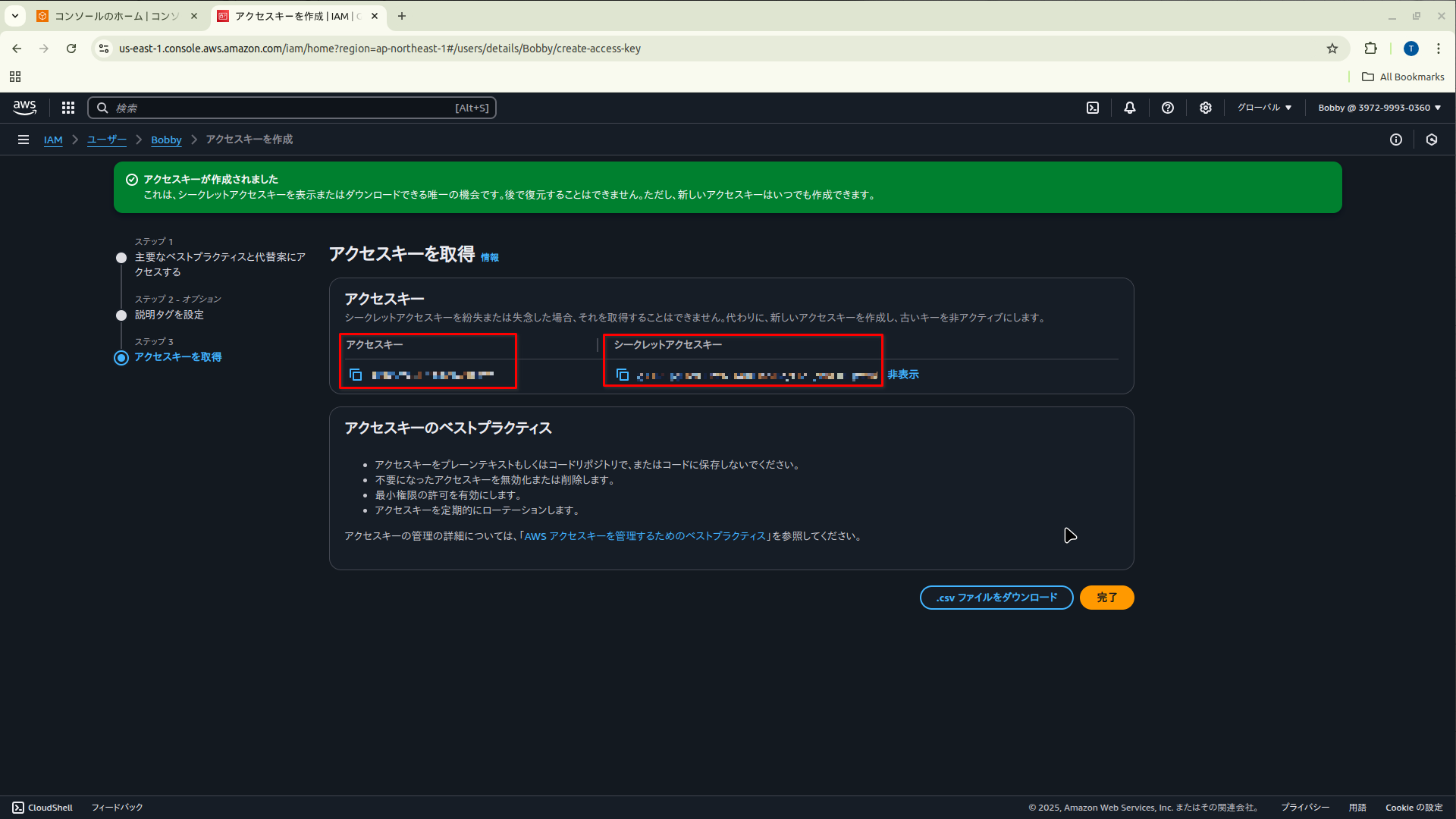Copy the secret access key
The width and height of the screenshot is (1456, 819).
pyautogui.click(x=623, y=375)
